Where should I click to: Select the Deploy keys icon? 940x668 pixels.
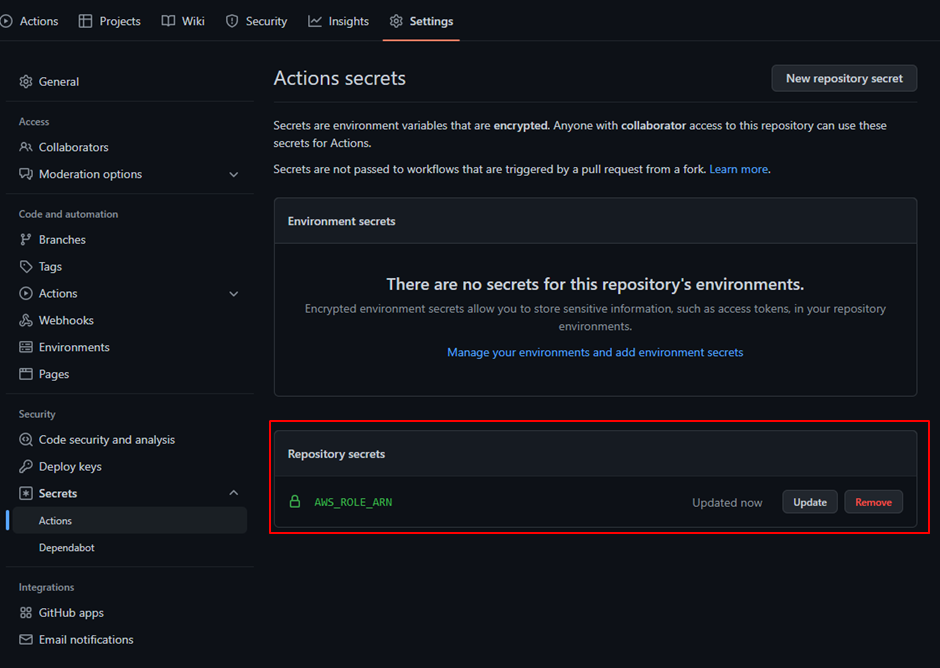pyautogui.click(x=24, y=466)
